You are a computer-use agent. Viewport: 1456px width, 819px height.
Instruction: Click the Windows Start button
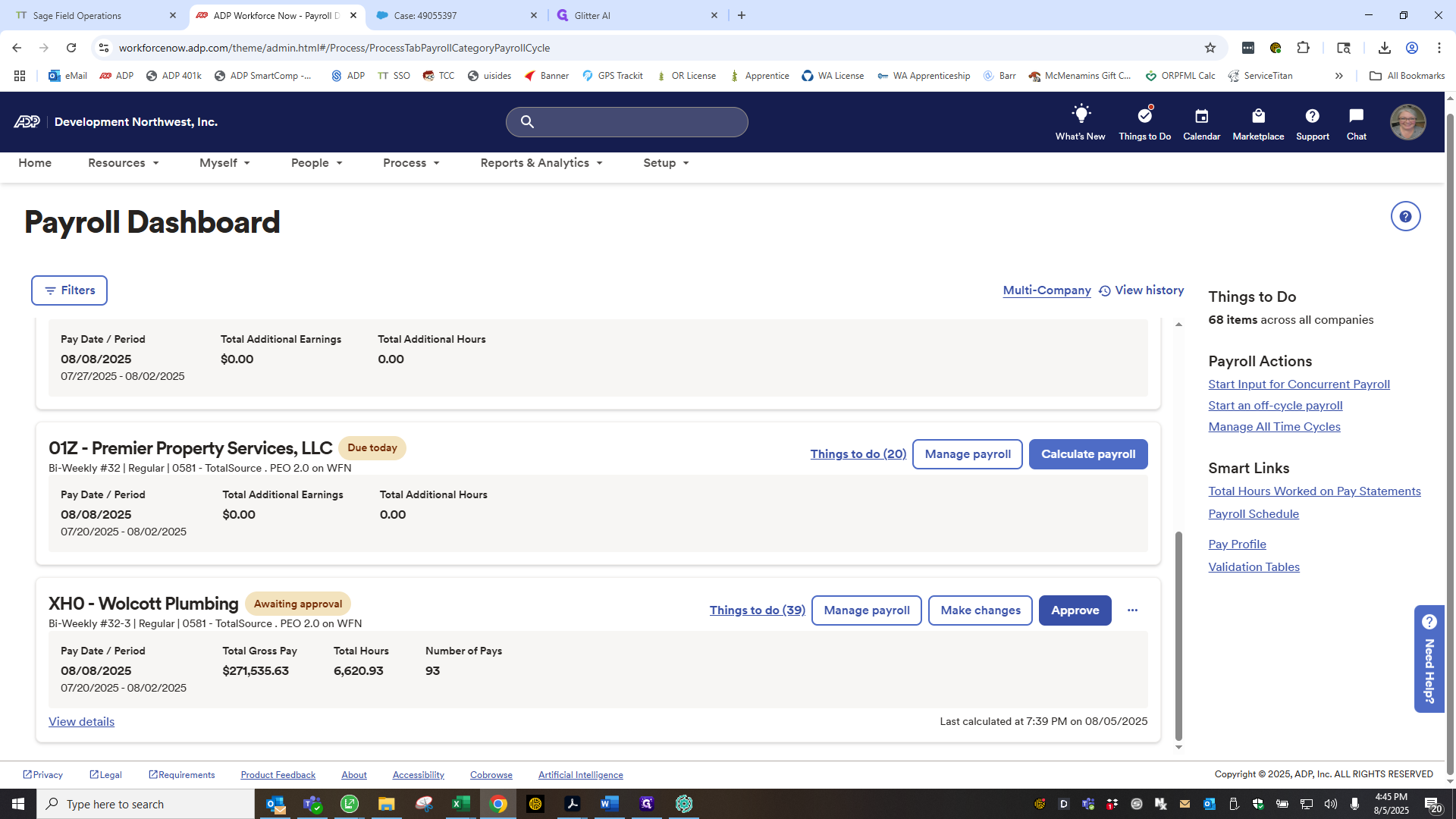18,804
